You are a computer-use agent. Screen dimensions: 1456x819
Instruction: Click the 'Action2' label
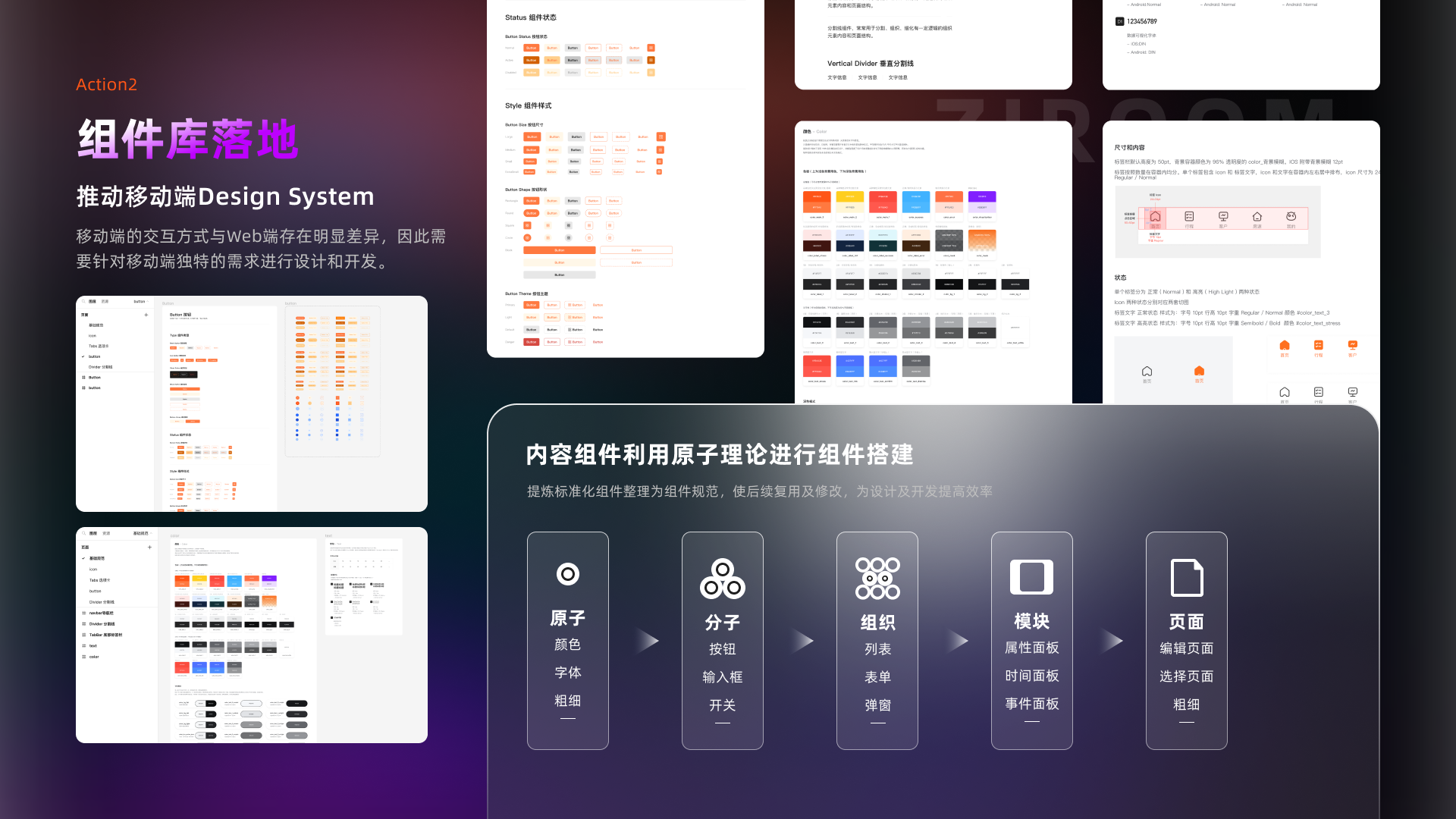[x=106, y=84]
